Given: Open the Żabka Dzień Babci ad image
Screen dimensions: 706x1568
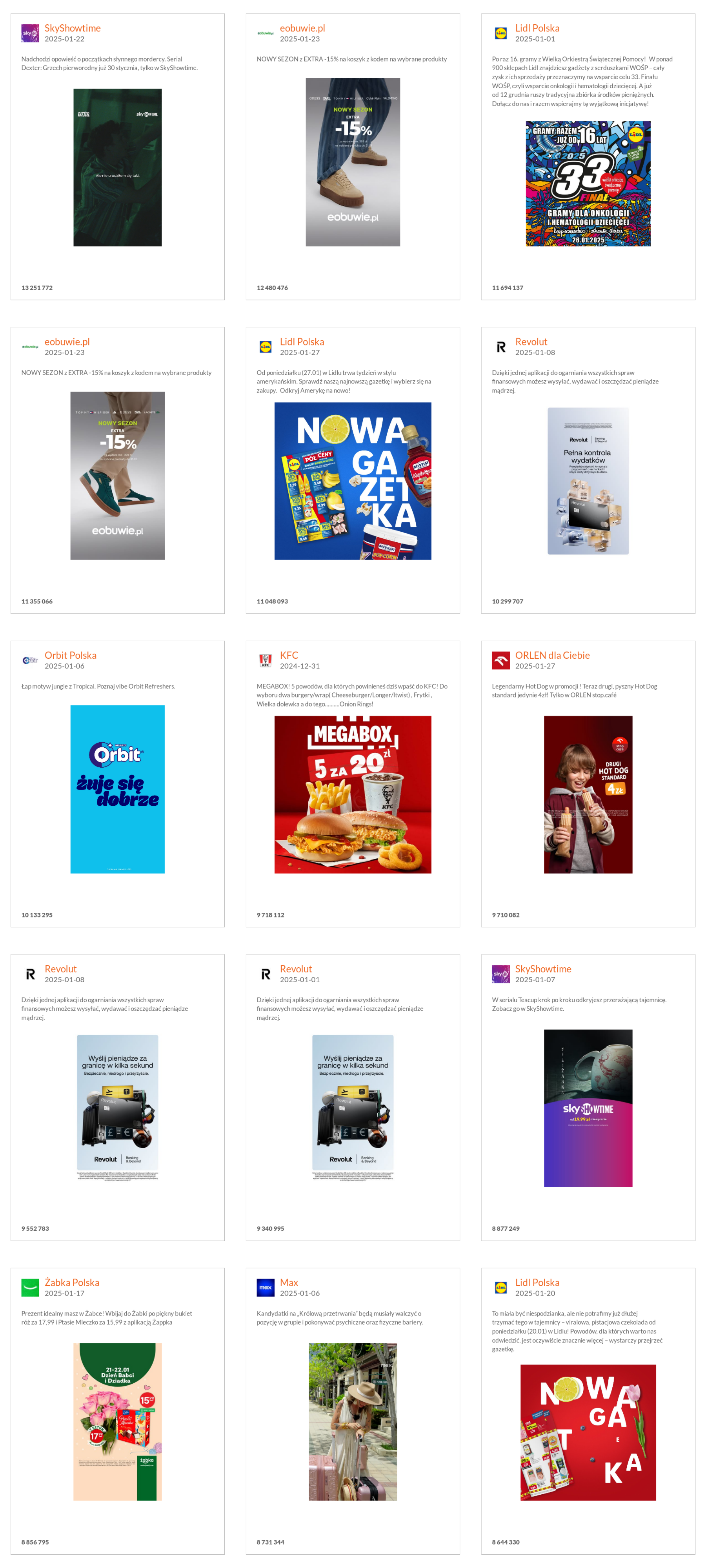Looking at the screenshot, I should tap(118, 1421).
